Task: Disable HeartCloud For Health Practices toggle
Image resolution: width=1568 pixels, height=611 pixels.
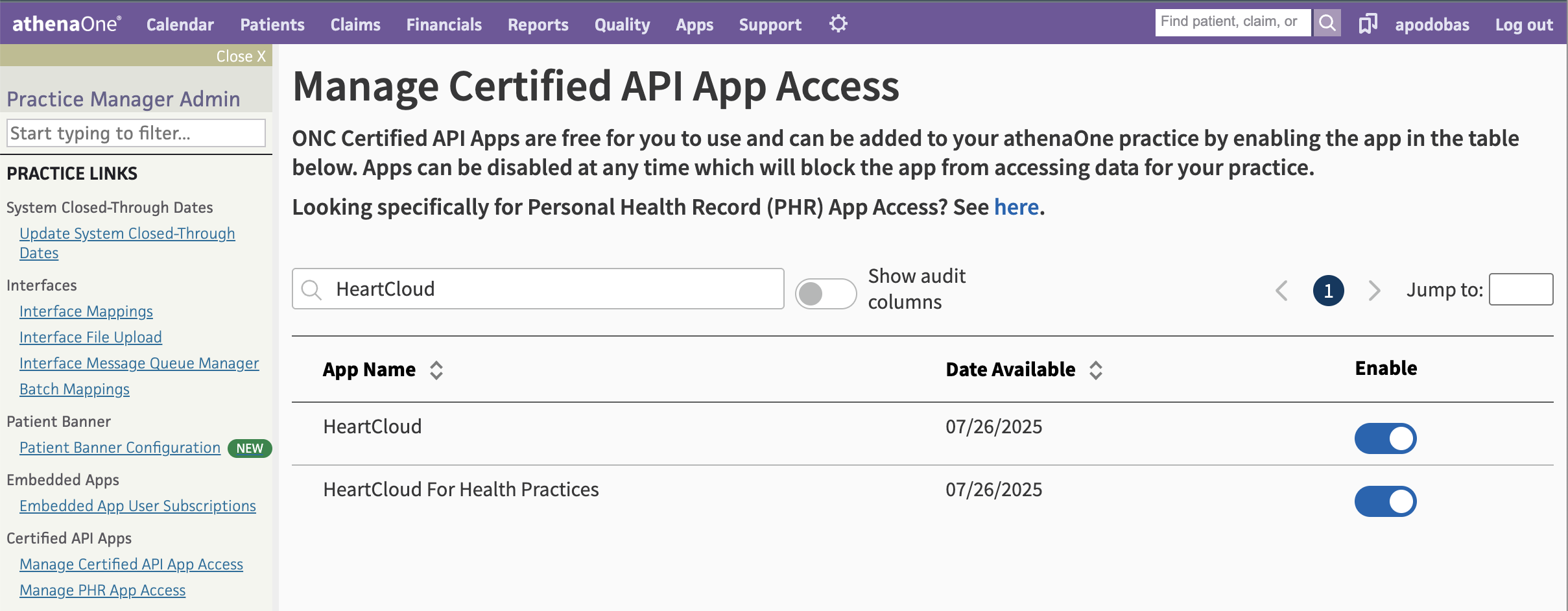Action: tap(1385, 501)
